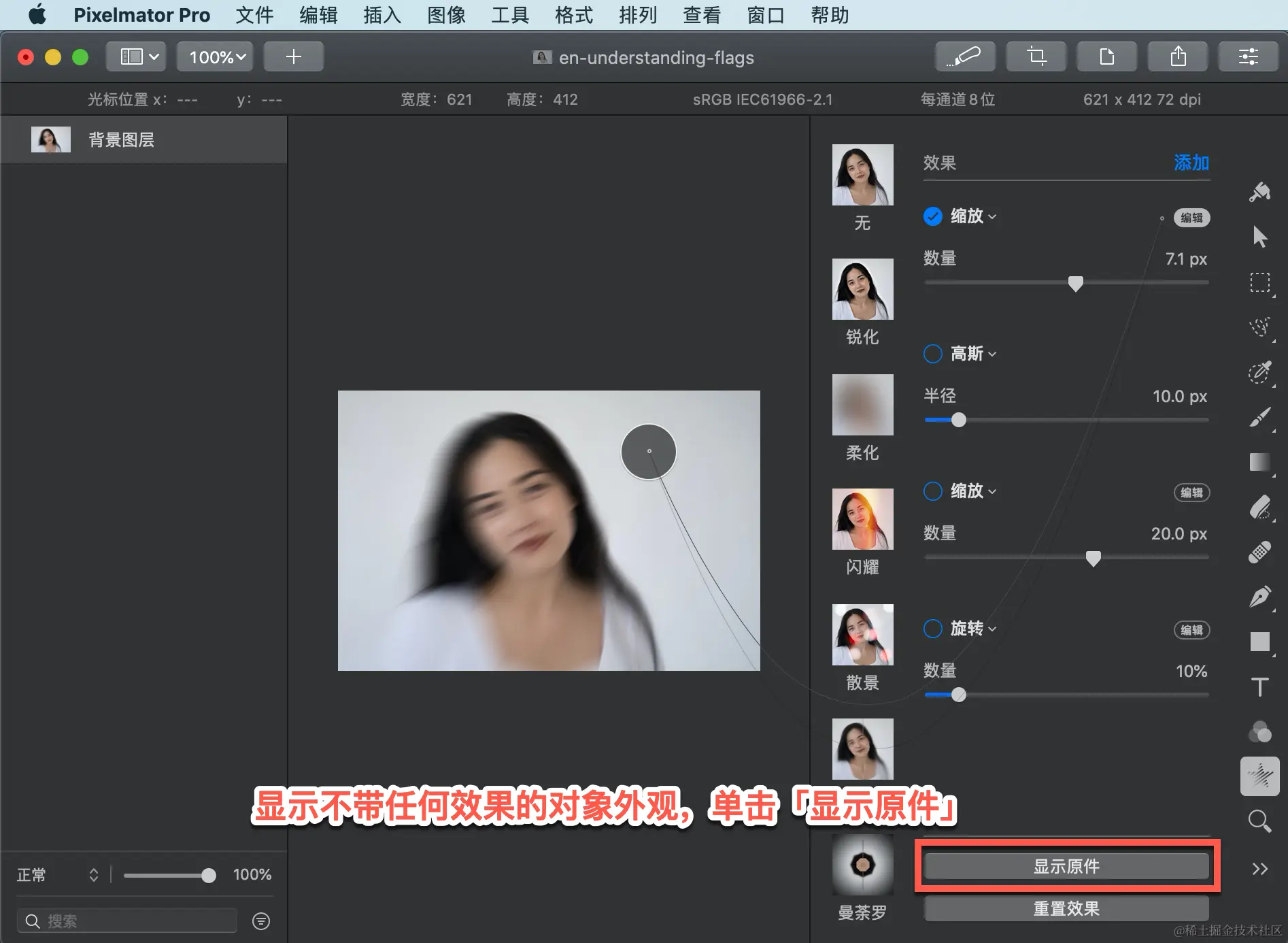Open the 窗口 menu

pos(766,14)
